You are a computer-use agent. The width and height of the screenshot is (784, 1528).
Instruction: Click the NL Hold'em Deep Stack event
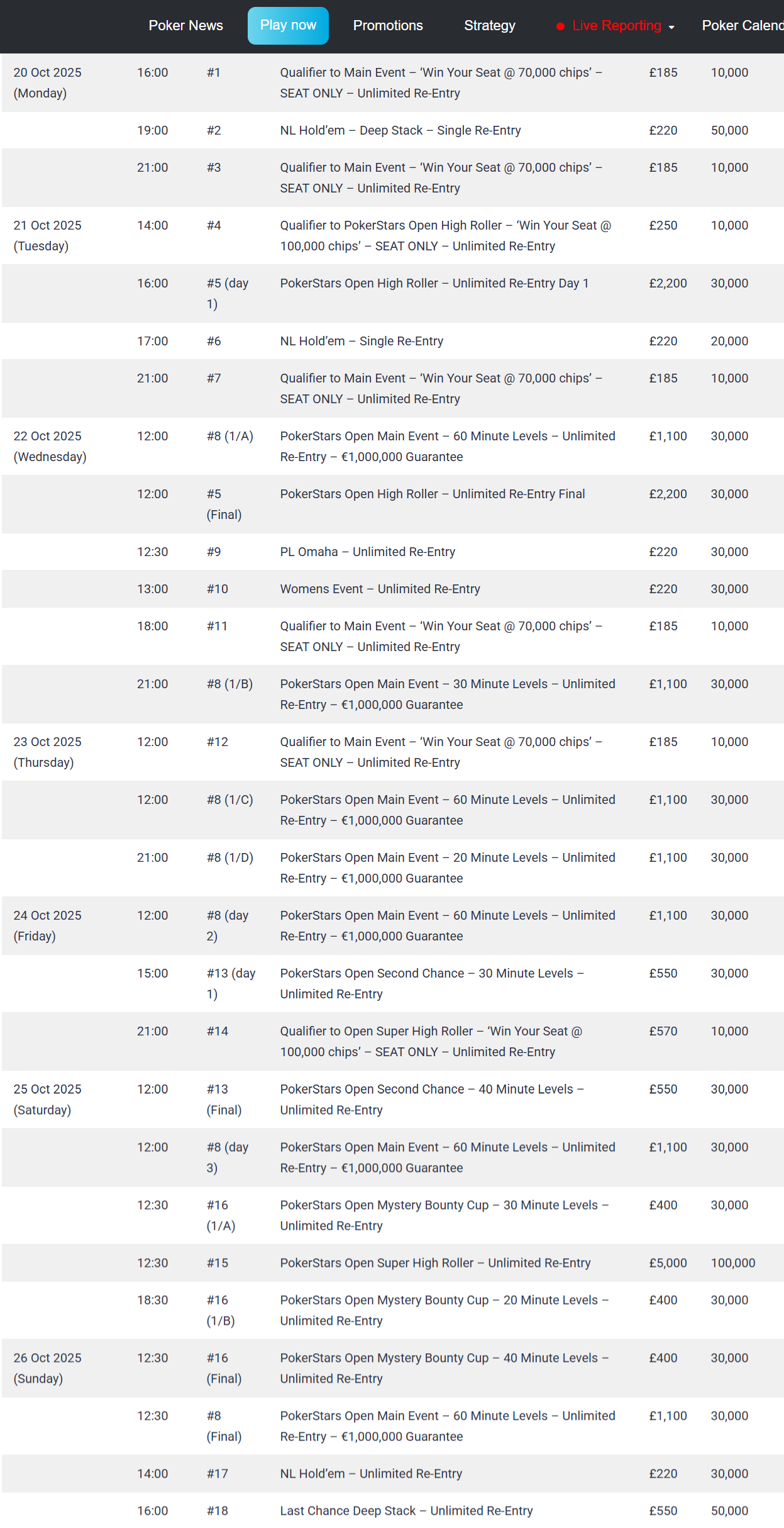(400, 130)
